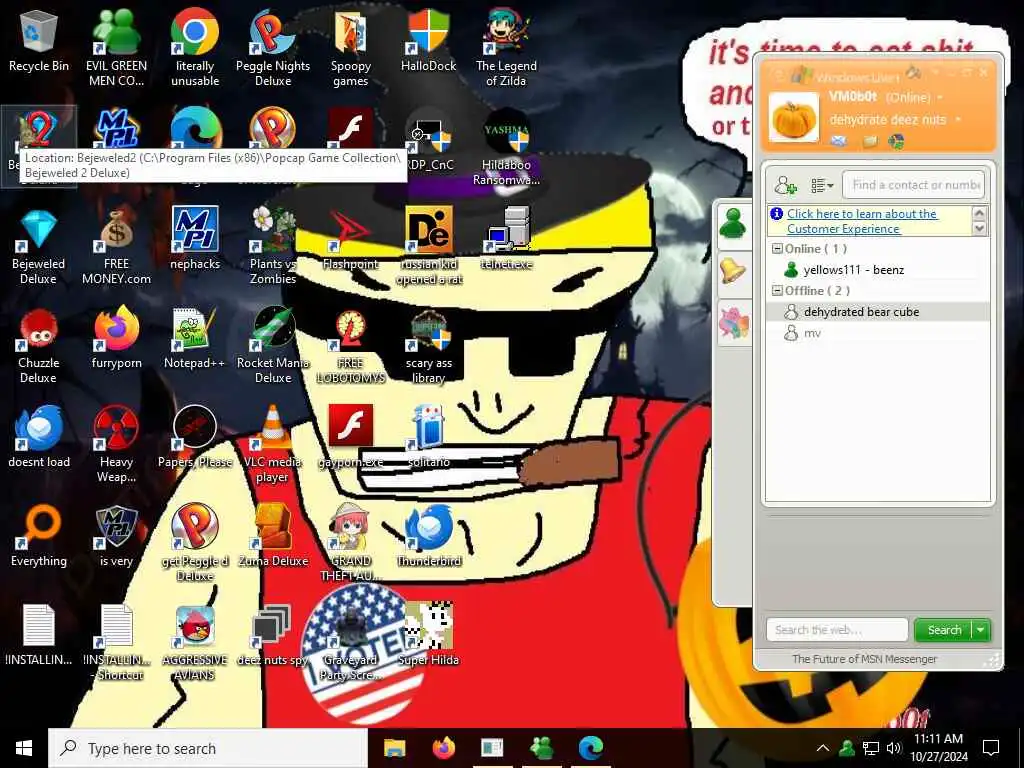Image resolution: width=1024 pixels, height=768 pixels.
Task: Select contact dehydrated bear cube
Action: pyautogui.click(x=878, y=312)
